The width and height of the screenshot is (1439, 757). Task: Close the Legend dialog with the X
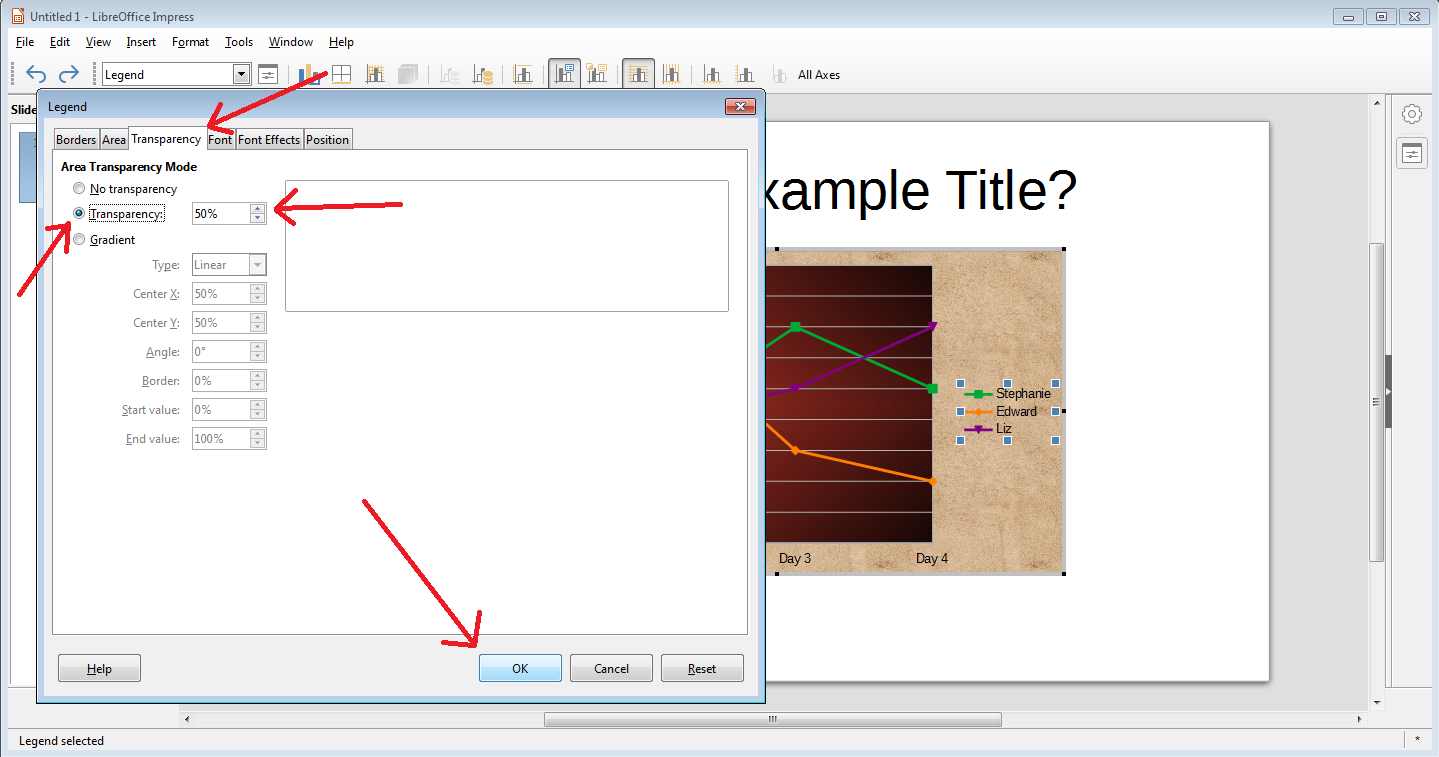(739, 106)
